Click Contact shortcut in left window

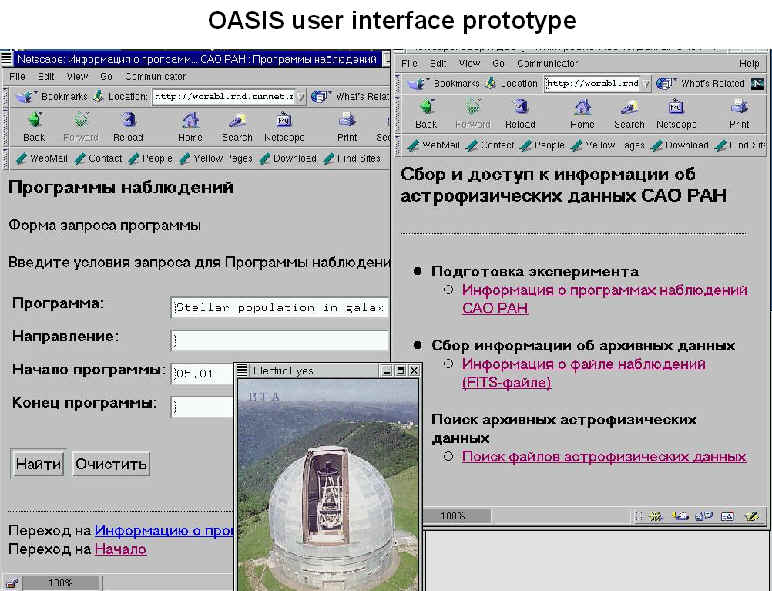click(98, 159)
